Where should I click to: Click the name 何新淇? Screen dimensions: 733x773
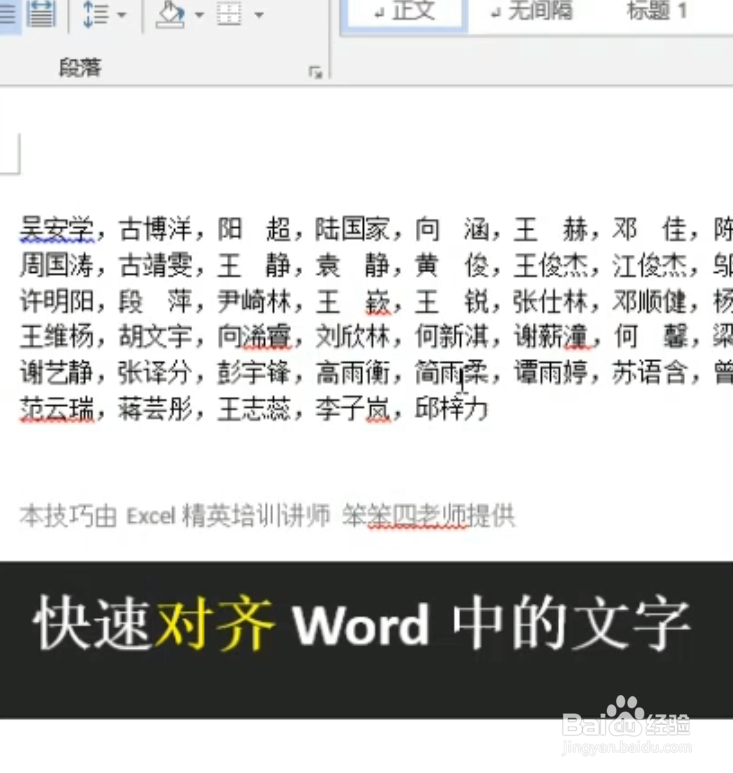click(452, 337)
